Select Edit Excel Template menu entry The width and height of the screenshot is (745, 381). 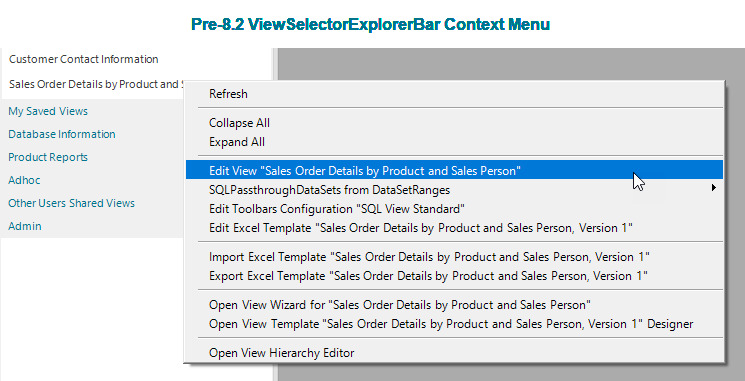(x=454, y=228)
